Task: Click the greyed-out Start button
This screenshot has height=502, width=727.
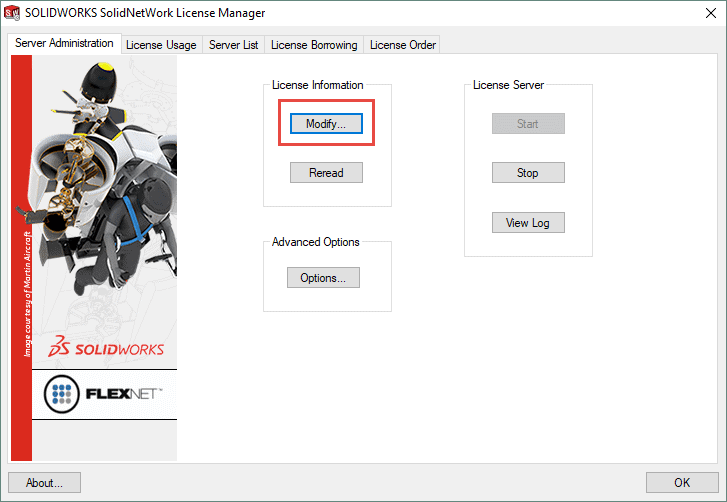Action: click(x=528, y=124)
